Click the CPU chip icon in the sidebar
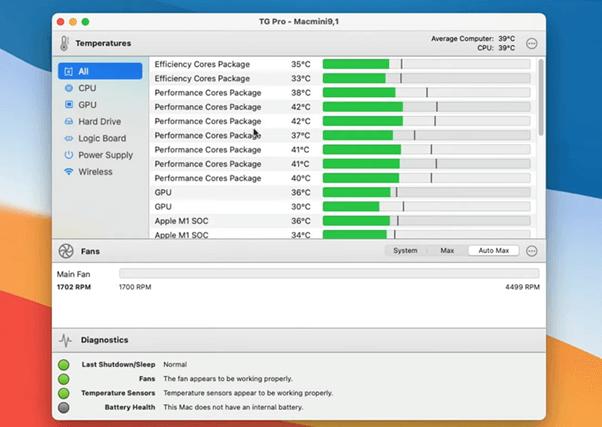The image size is (602, 427). (x=69, y=88)
